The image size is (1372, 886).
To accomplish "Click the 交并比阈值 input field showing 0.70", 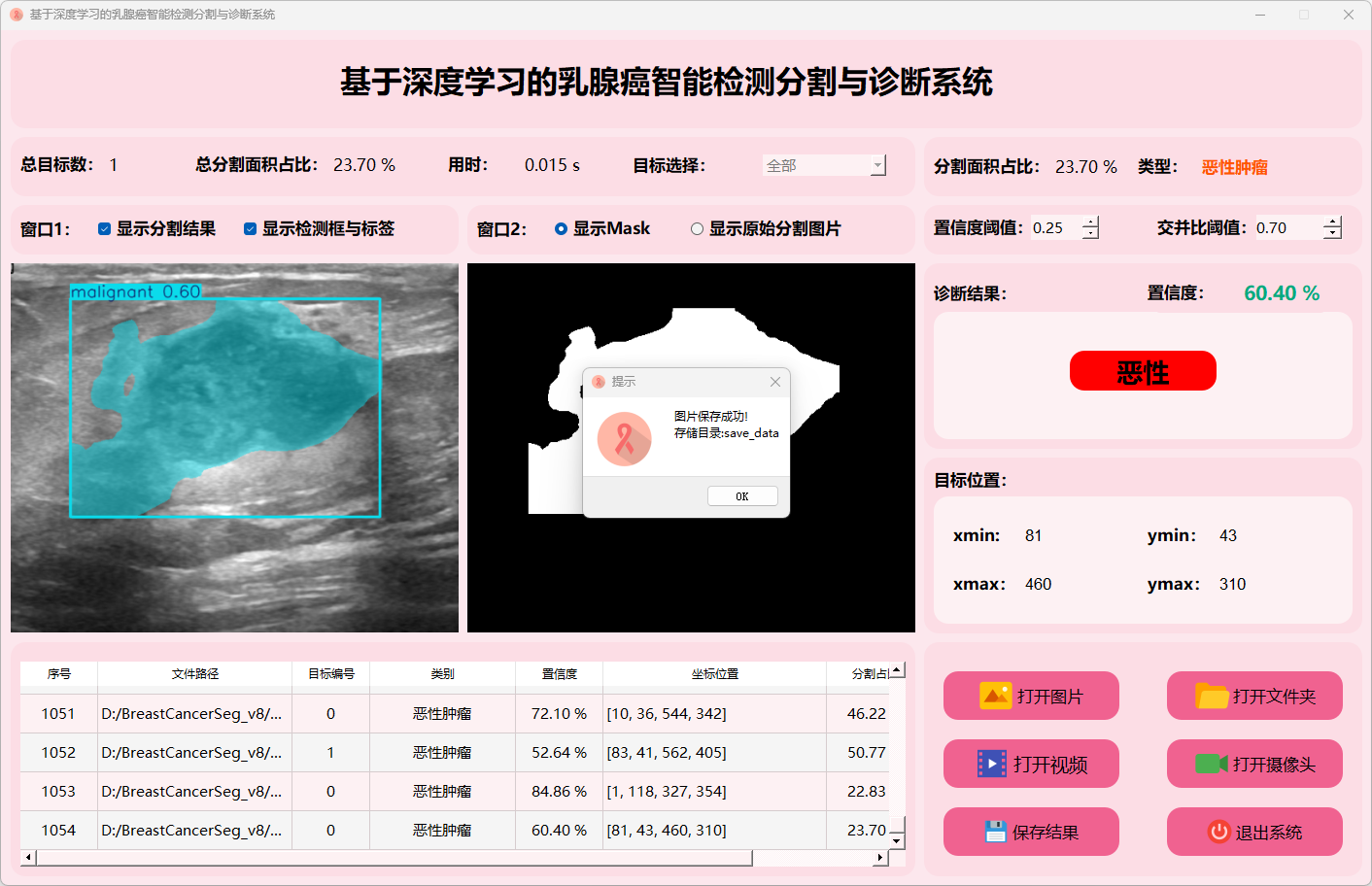I will 1289,228.
